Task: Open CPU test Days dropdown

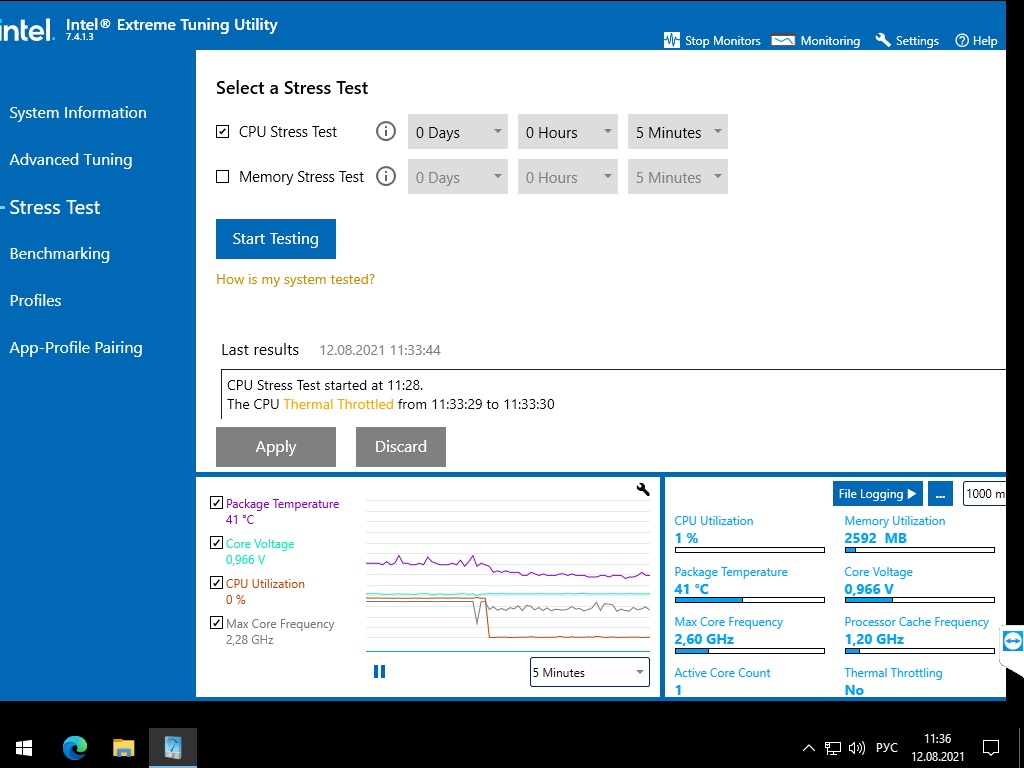Action: pos(458,132)
